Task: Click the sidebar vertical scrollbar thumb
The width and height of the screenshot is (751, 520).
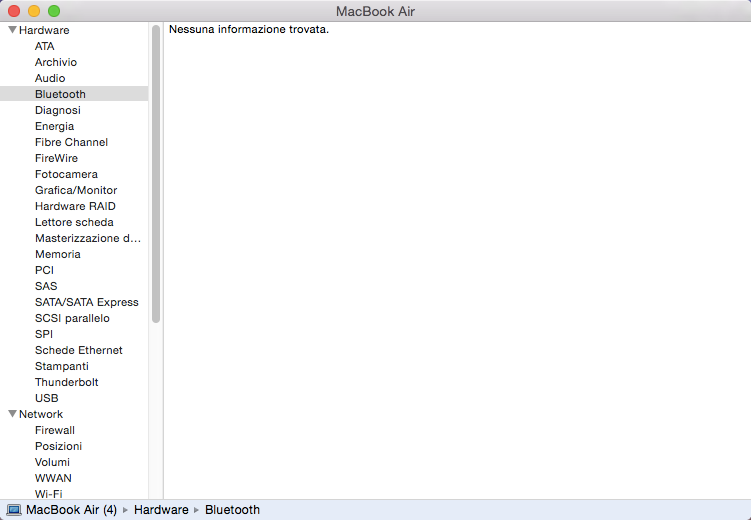Action: click(156, 174)
